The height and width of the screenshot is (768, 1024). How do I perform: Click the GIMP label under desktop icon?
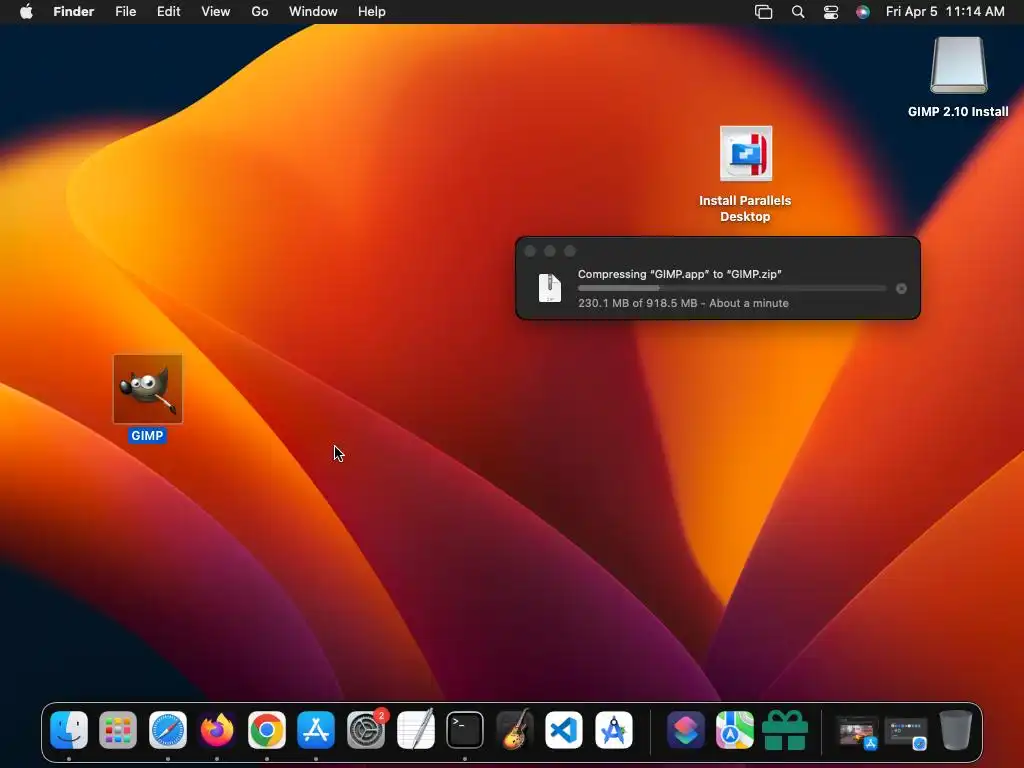[147, 436]
